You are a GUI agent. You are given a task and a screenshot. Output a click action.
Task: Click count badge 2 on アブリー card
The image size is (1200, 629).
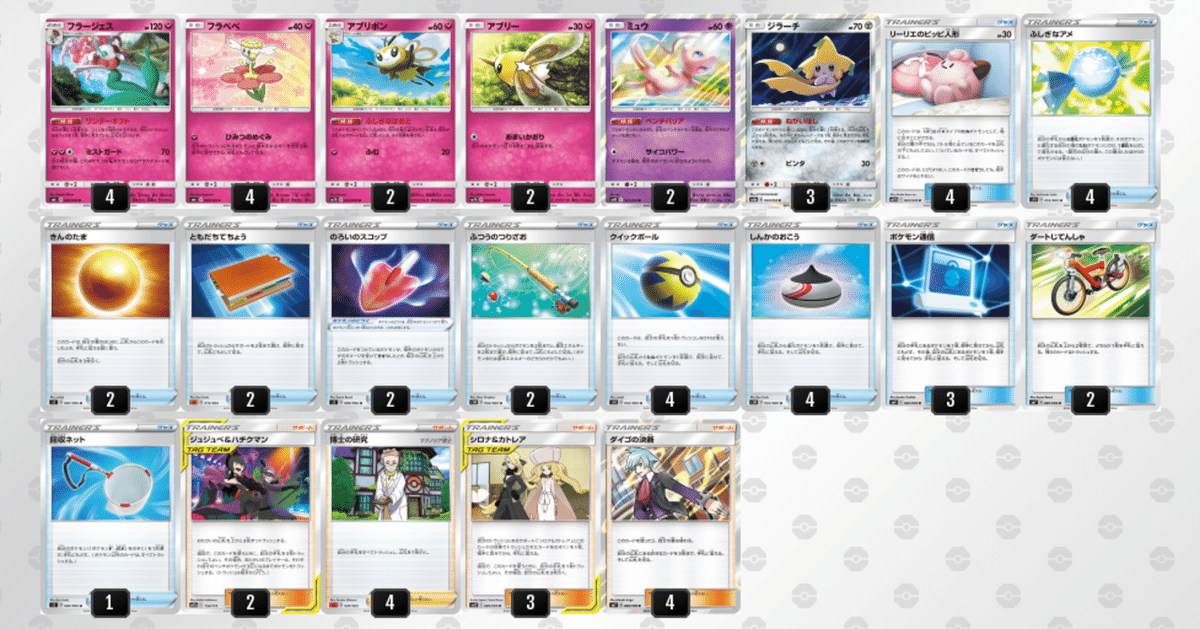point(531,198)
